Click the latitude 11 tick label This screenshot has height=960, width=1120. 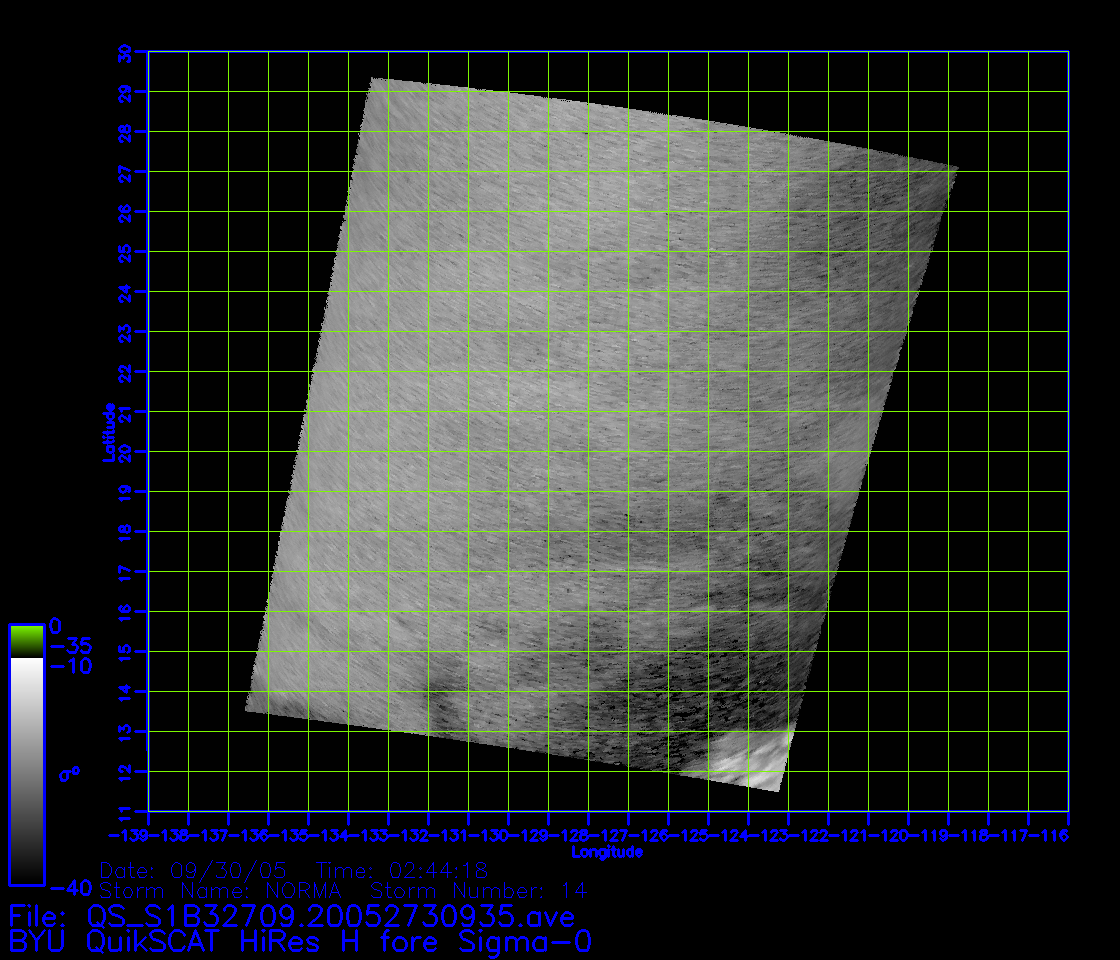click(124, 811)
